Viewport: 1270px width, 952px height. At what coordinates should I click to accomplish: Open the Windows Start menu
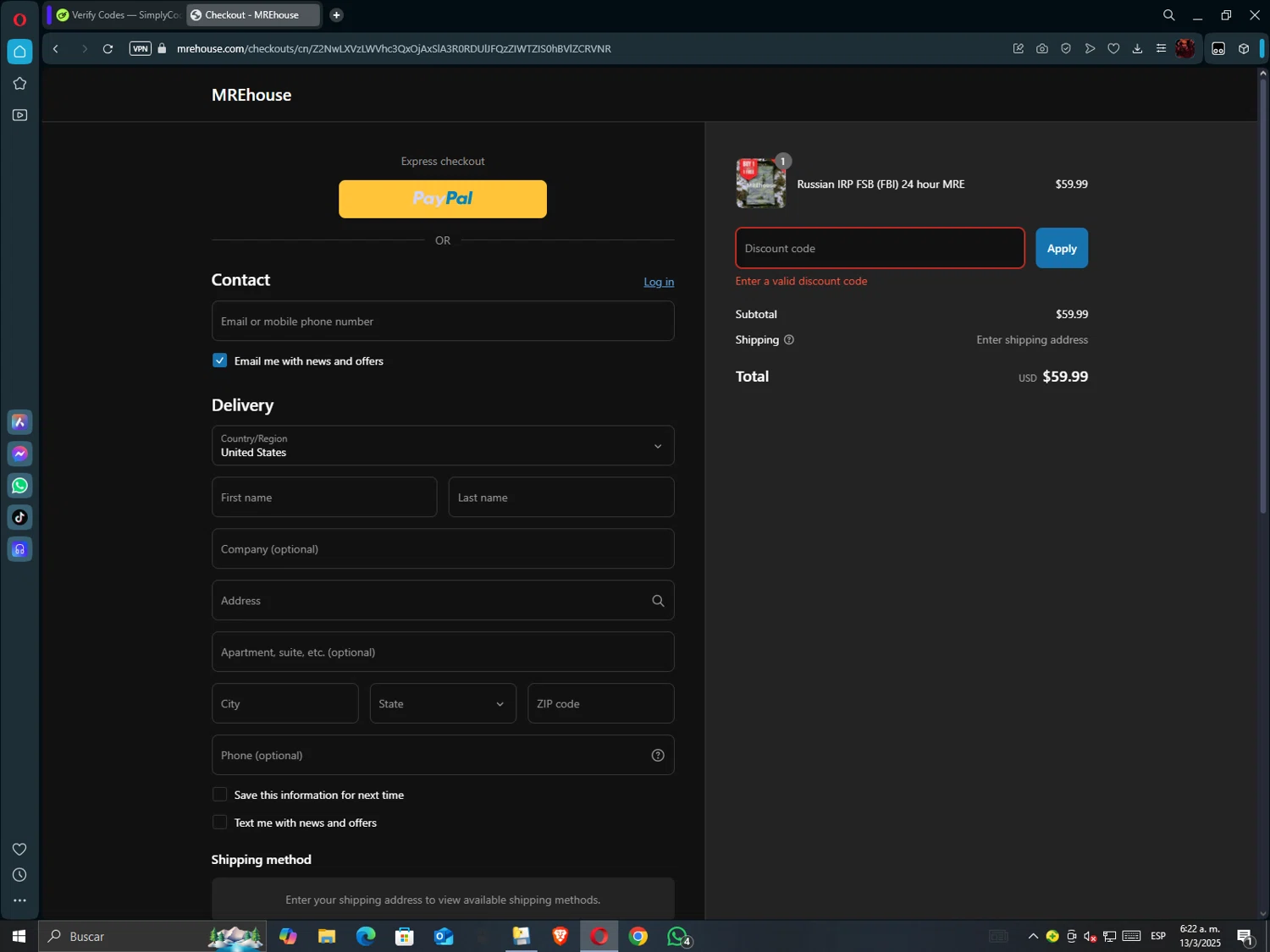[19, 936]
